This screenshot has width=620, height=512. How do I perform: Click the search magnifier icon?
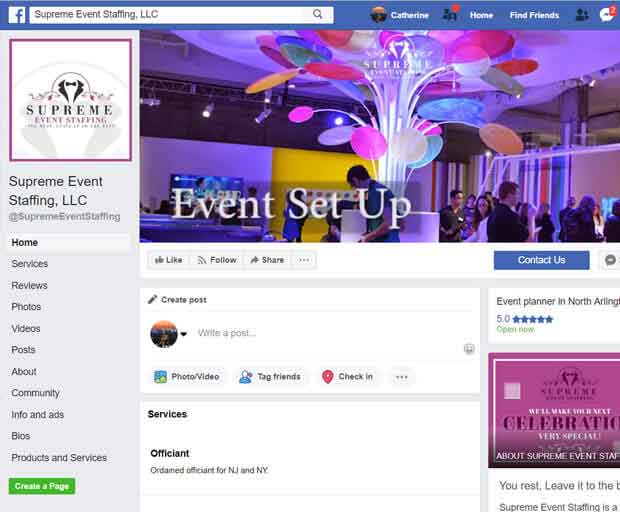coord(317,14)
